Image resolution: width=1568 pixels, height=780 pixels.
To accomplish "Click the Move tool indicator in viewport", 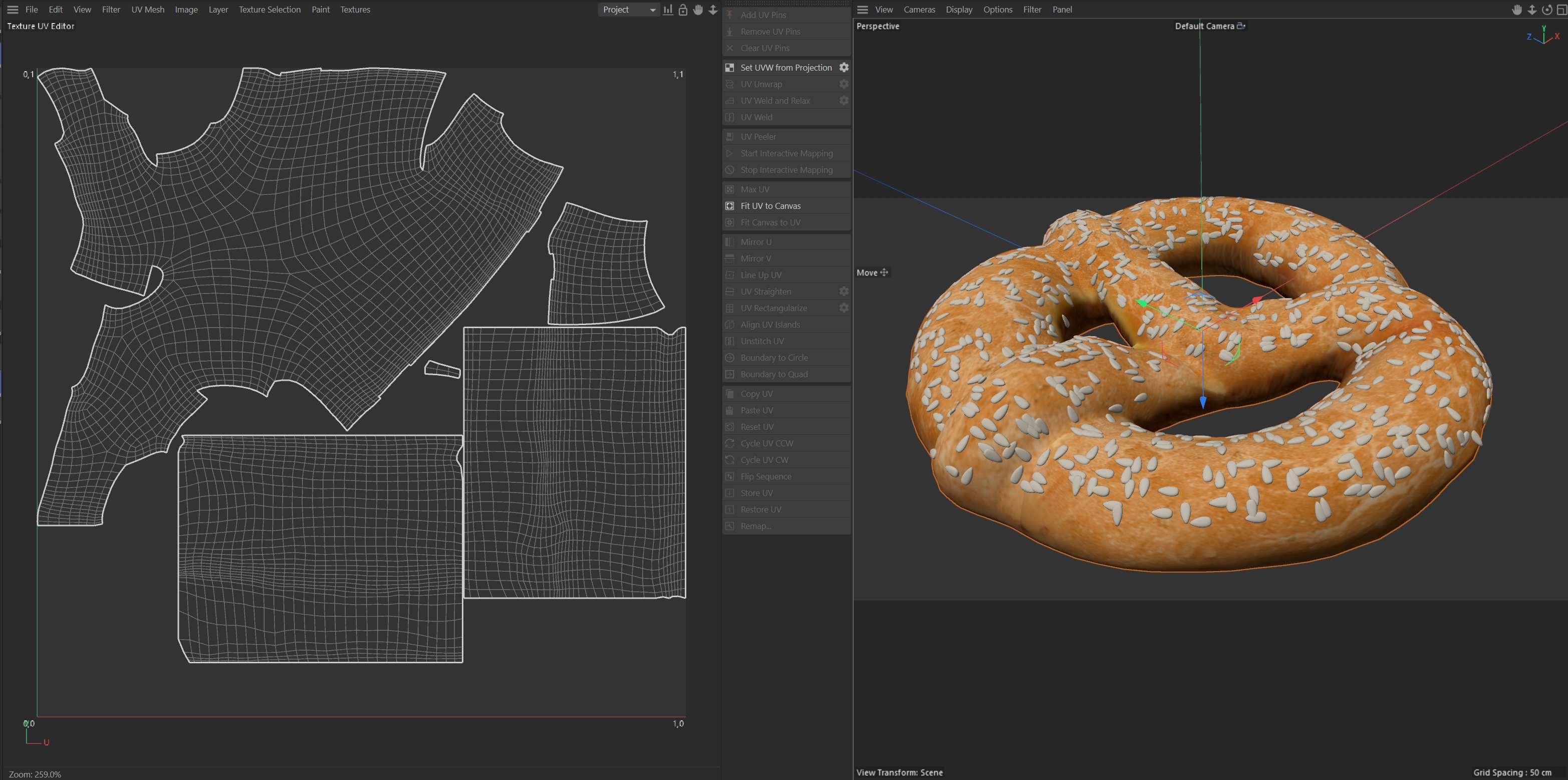I will 872,273.
